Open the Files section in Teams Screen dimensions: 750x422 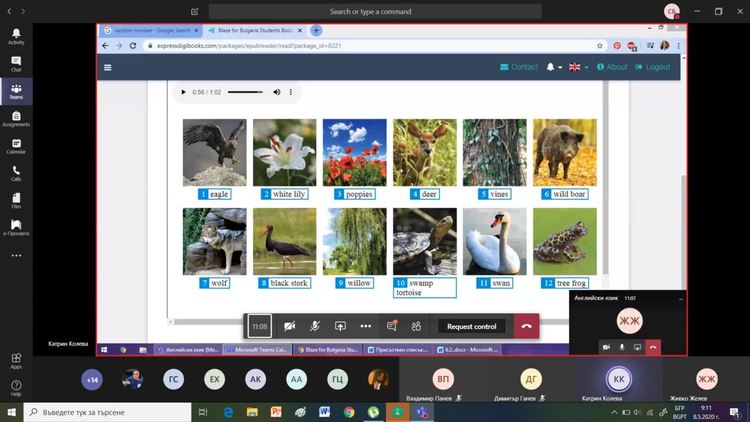point(16,200)
